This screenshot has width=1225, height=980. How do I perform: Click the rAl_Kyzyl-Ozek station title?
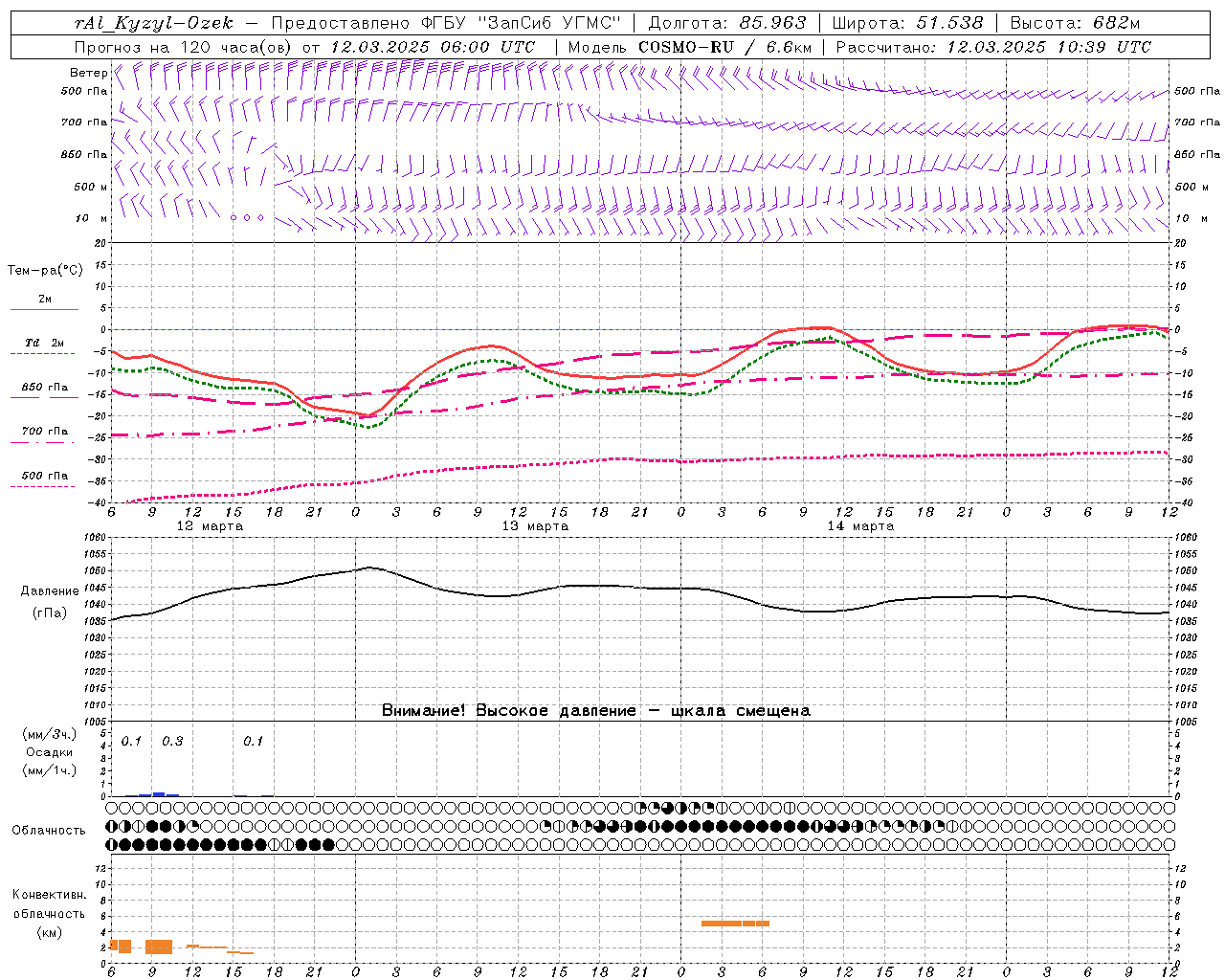click(153, 23)
